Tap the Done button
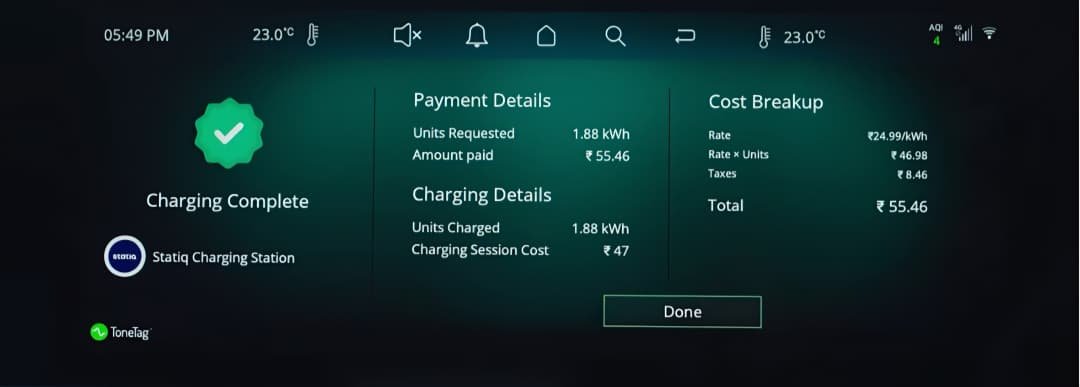The width and height of the screenshot is (1080, 387). click(x=683, y=312)
